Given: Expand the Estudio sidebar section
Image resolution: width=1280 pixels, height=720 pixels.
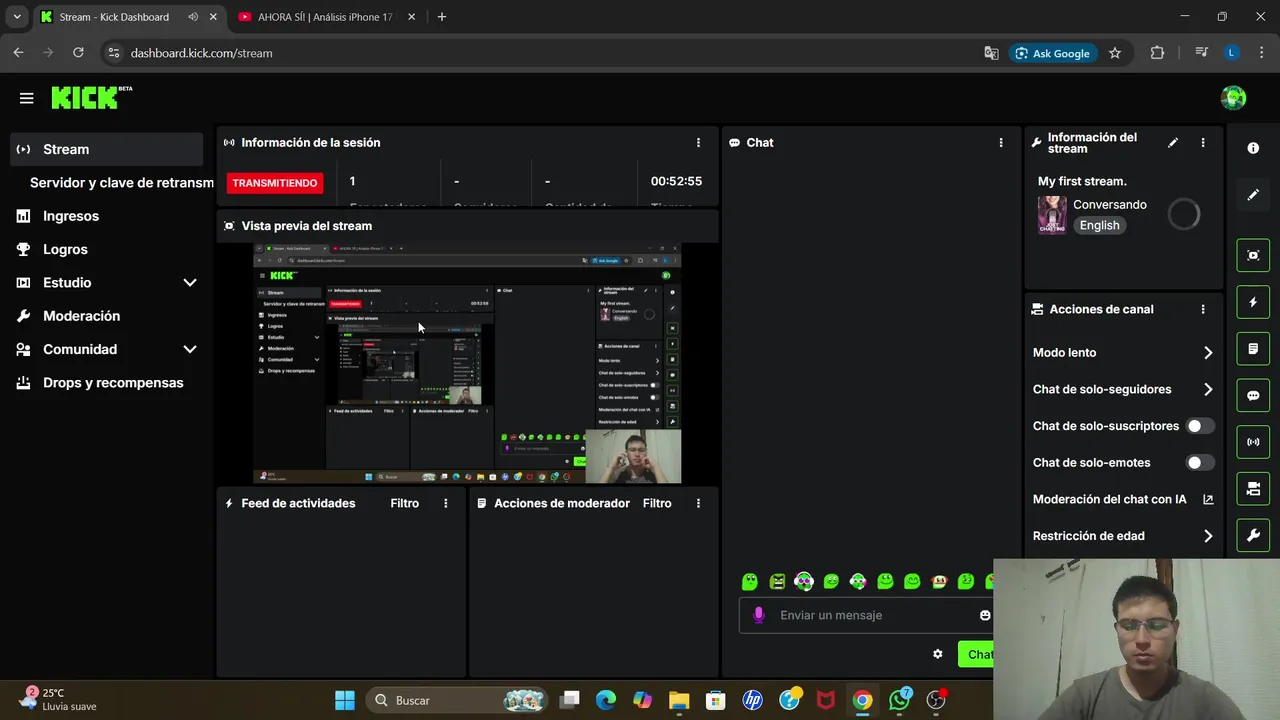Looking at the screenshot, I should 190,283.
